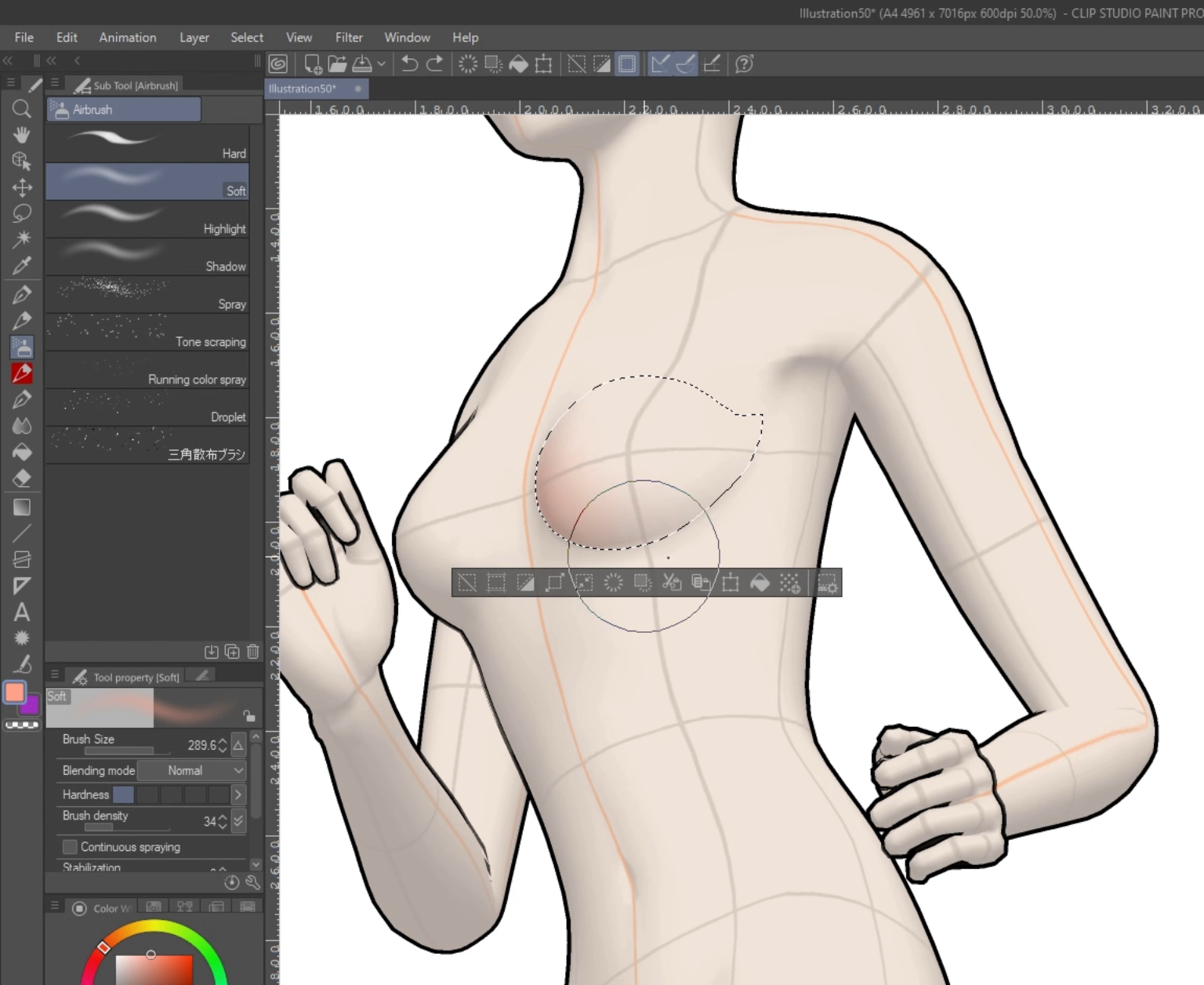Enable the Continuous spraying checkbox
The image size is (1204, 985).
[70, 847]
